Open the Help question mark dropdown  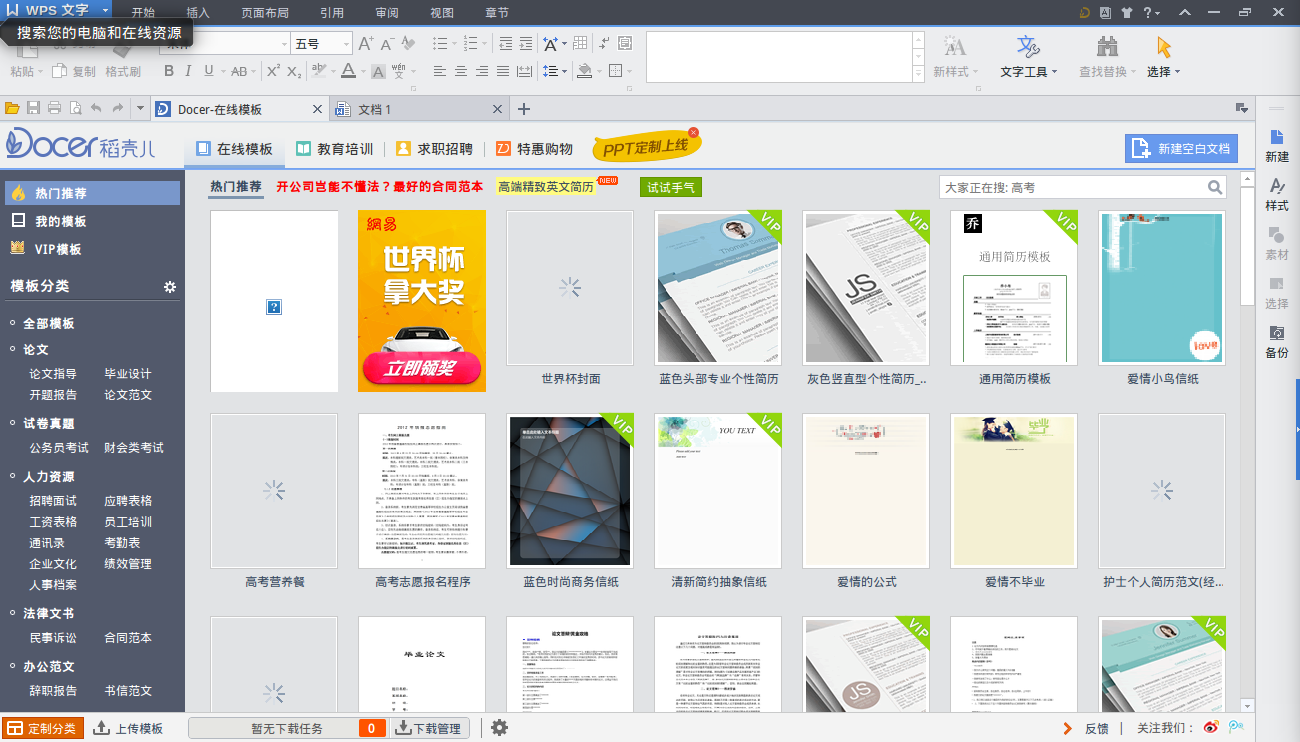1150,12
